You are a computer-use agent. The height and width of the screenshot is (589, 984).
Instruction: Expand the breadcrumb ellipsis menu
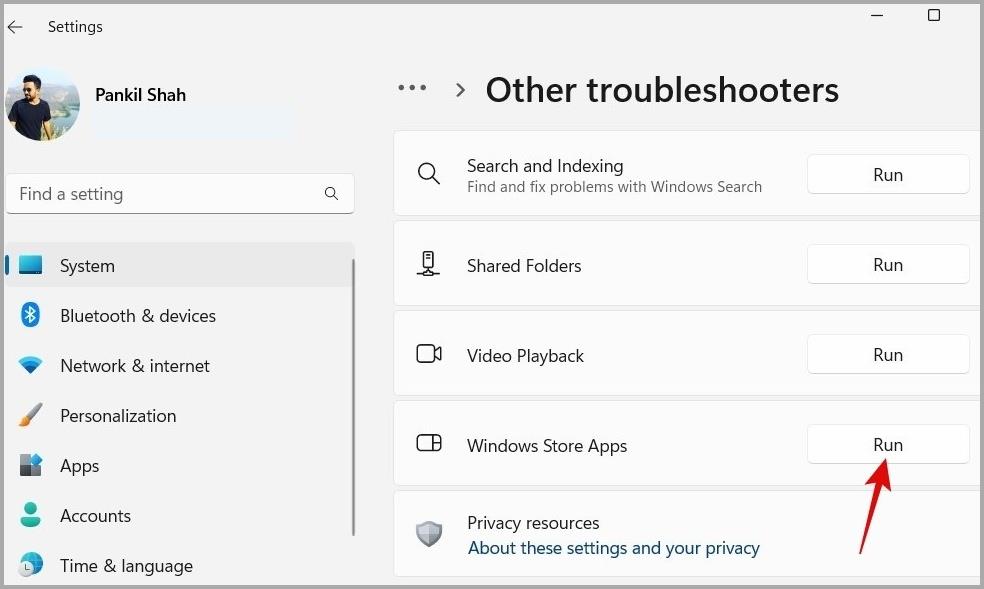[x=412, y=88]
